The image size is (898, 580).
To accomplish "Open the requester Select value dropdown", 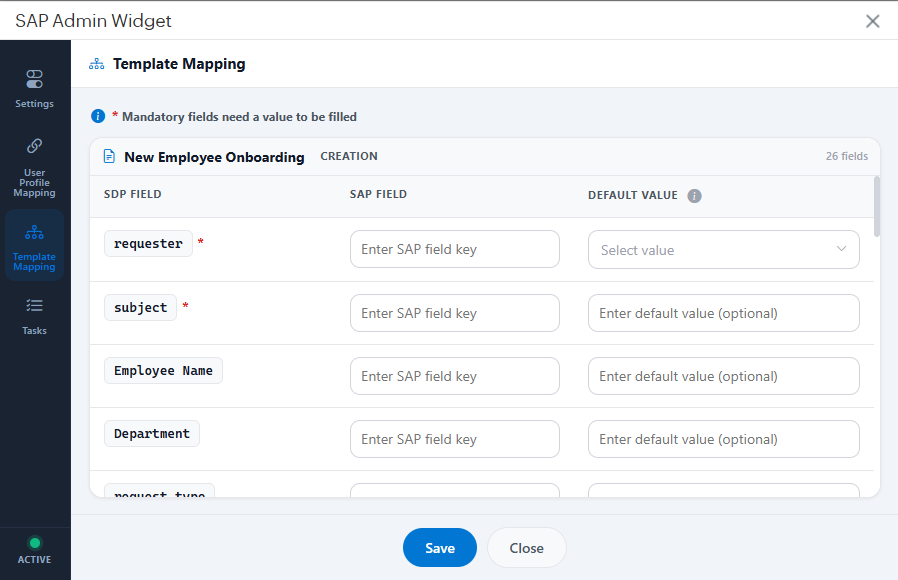I will click(723, 250).
